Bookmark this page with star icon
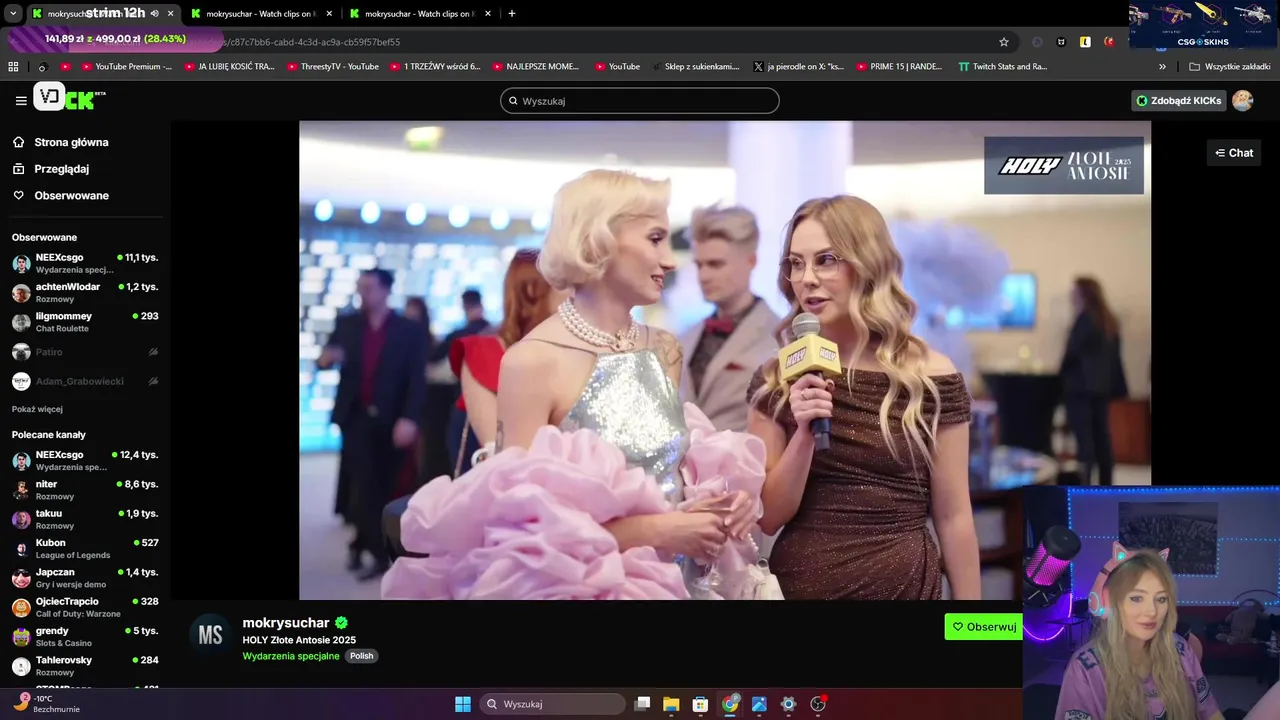This screenshot has height=720, width=1280. pyautogui.click(x=1004, y=42)
